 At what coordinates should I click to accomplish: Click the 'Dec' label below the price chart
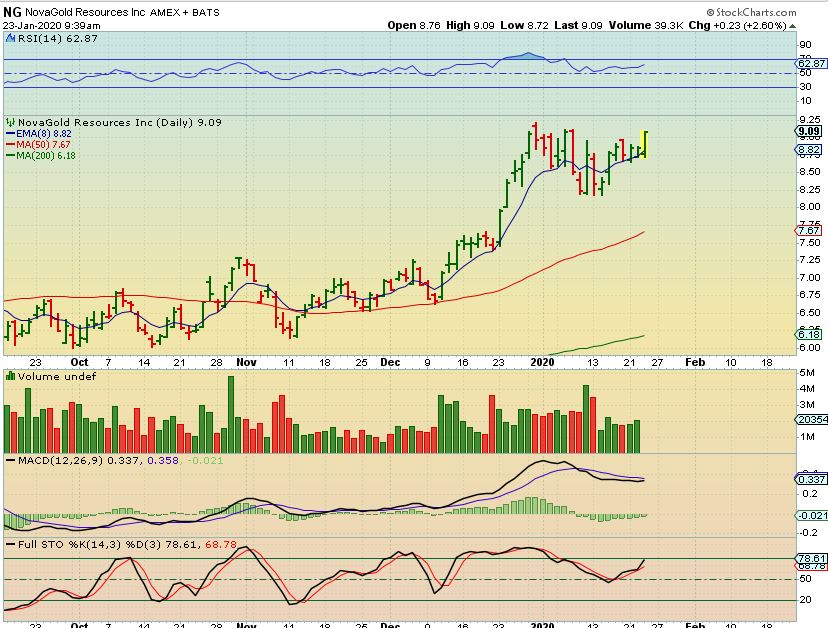(390, 362)
